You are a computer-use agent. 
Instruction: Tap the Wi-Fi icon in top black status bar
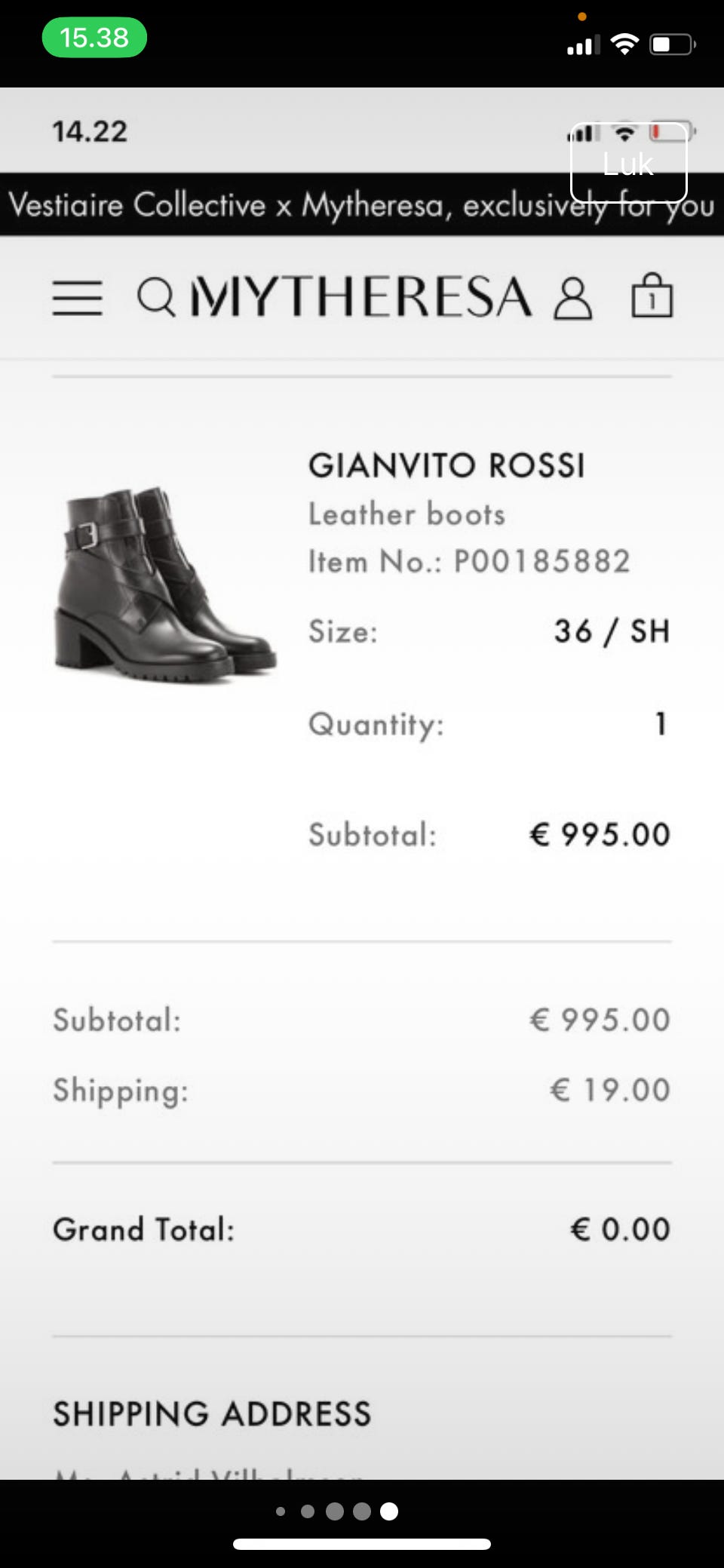624,44
